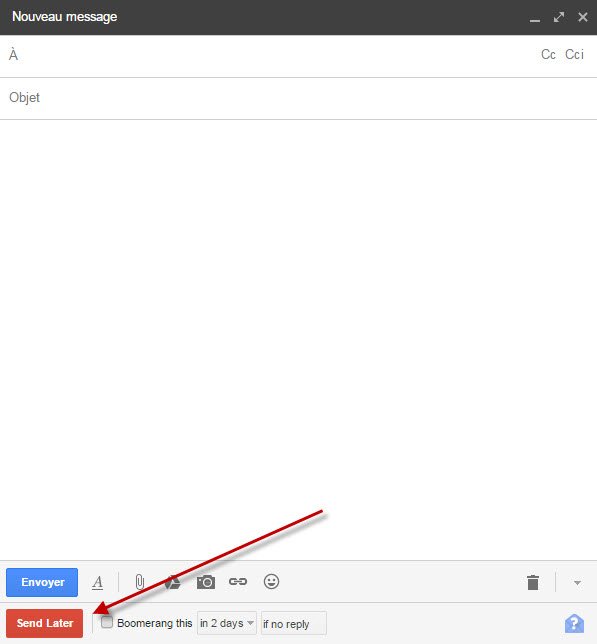
Task: Insert a link with chain icon
Action: point(238,582)
